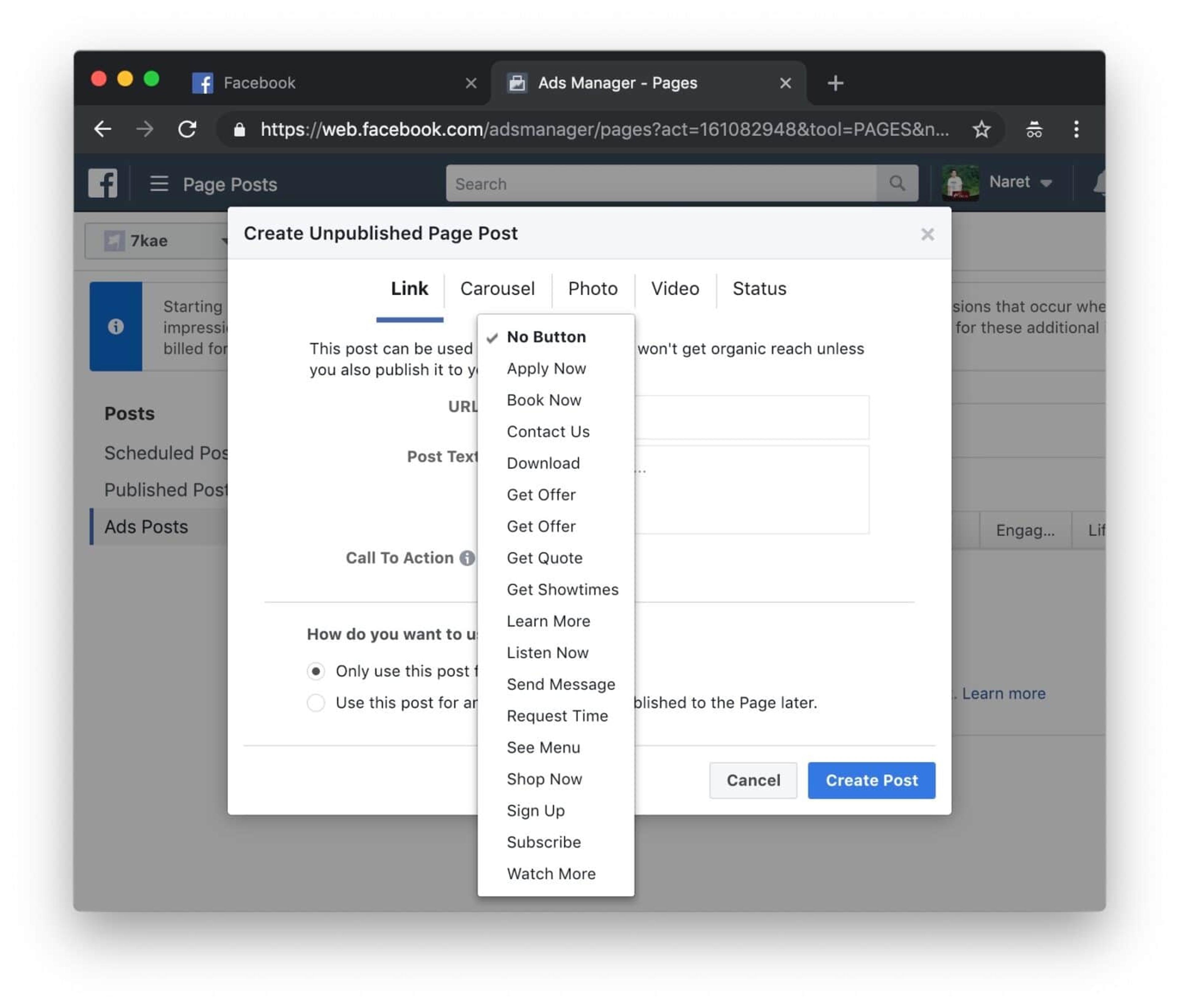Open the Chrome three-dot menu
This screenshot has width=1179, height=1008.
tap(1076, 129)
